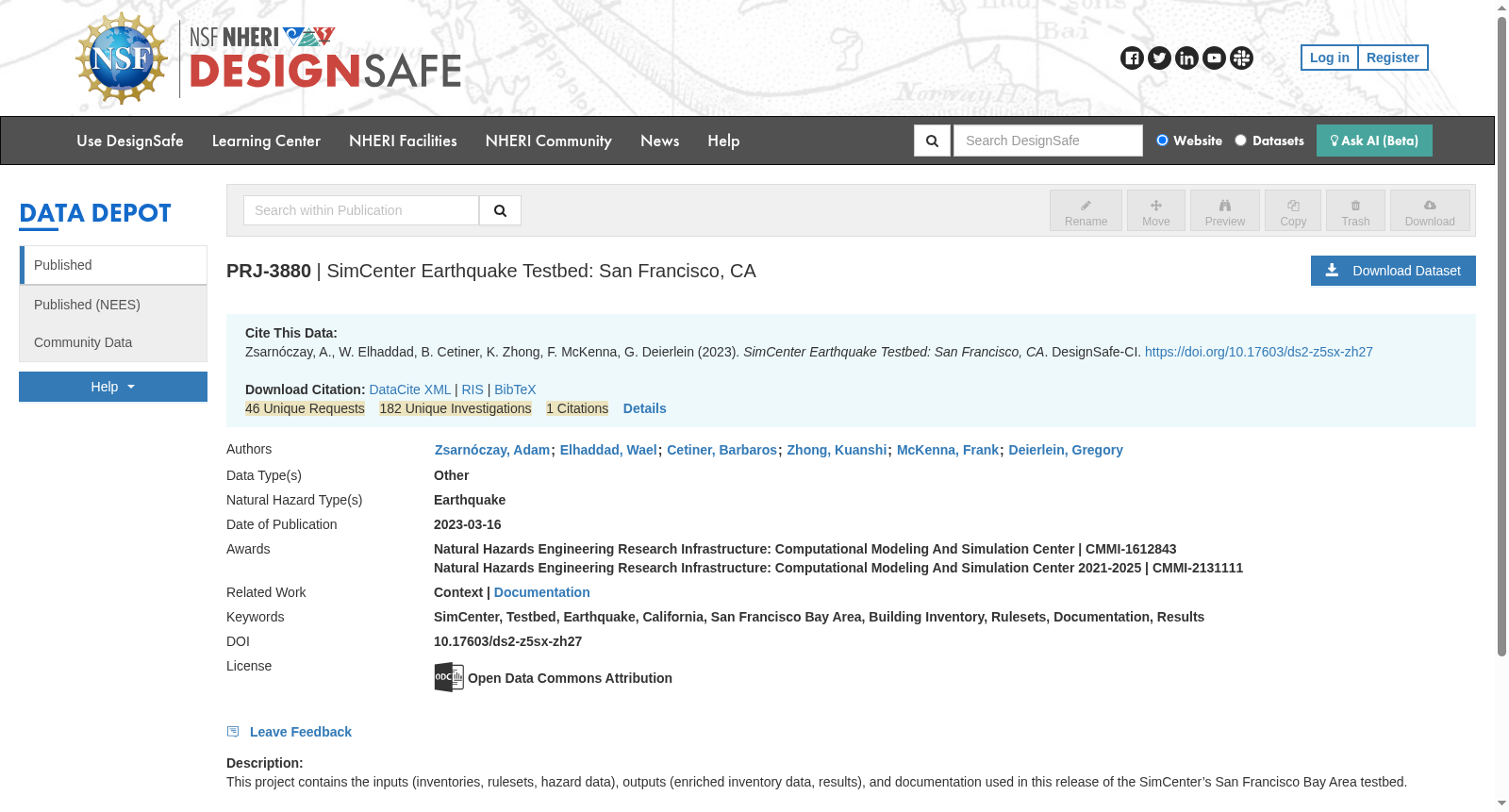Select the Website search radio button
Image resolution: width=1509 pixels, height=812 pixels.
[x=1162, y=141]
